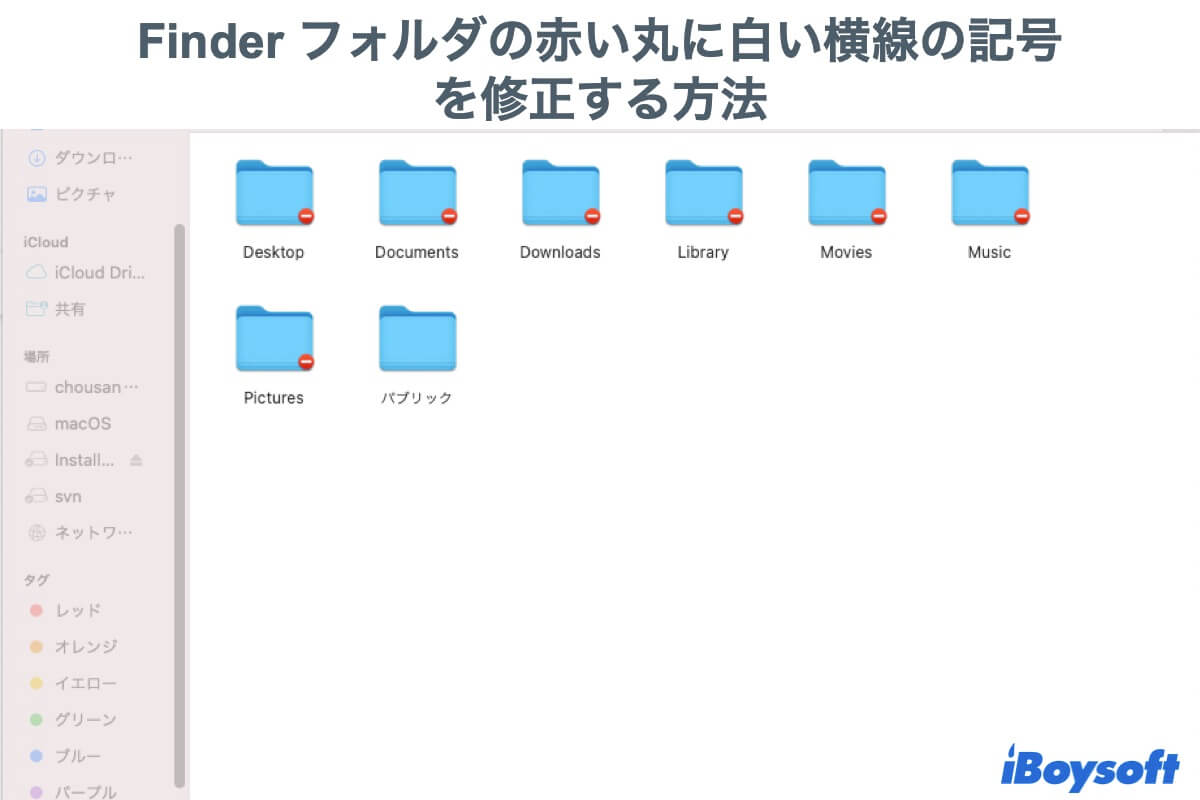
Task: Select the Documents folder icon
Action: pos(417,193)
